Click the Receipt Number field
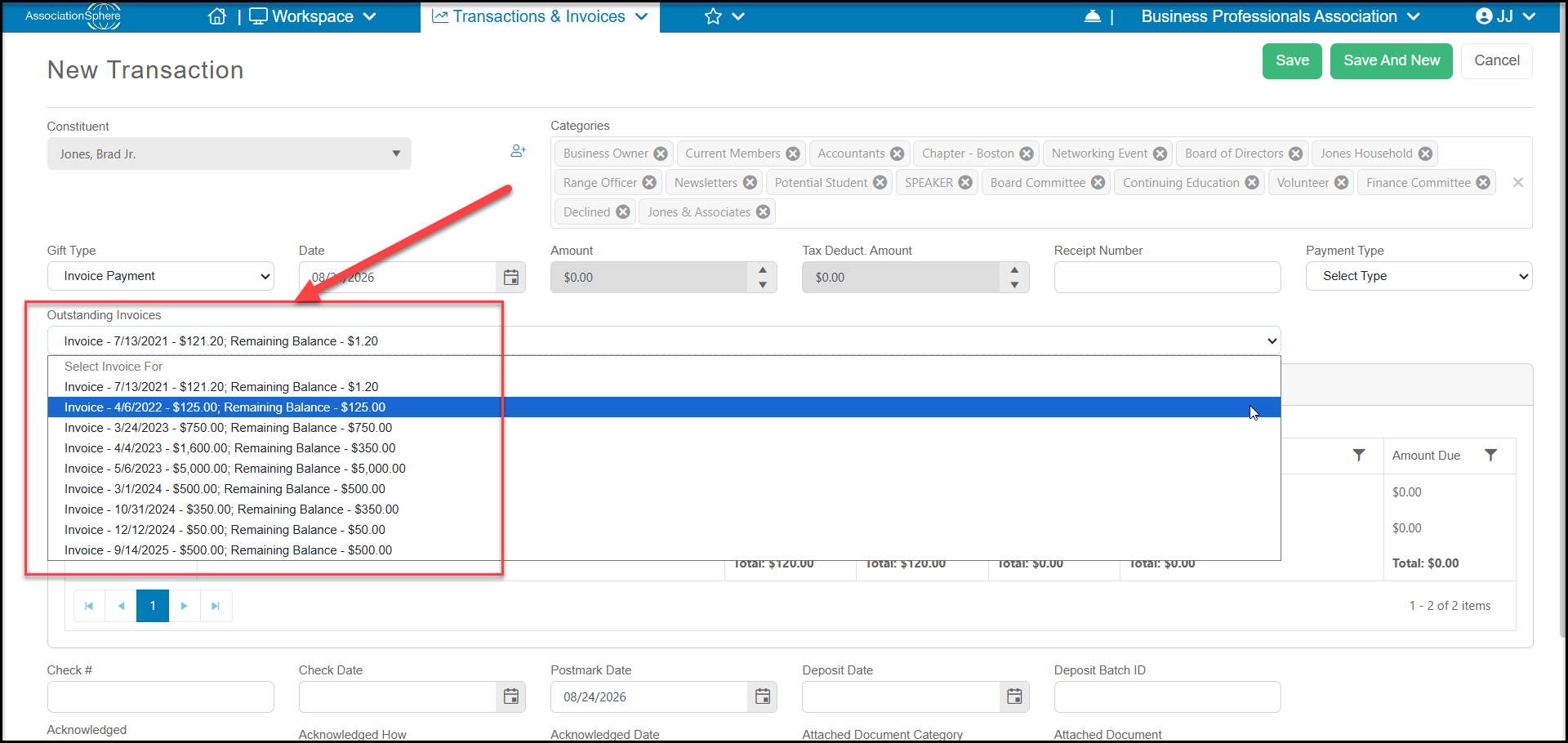The width and height of the screenshot is (1568, 743). [x=1167, y=278]
